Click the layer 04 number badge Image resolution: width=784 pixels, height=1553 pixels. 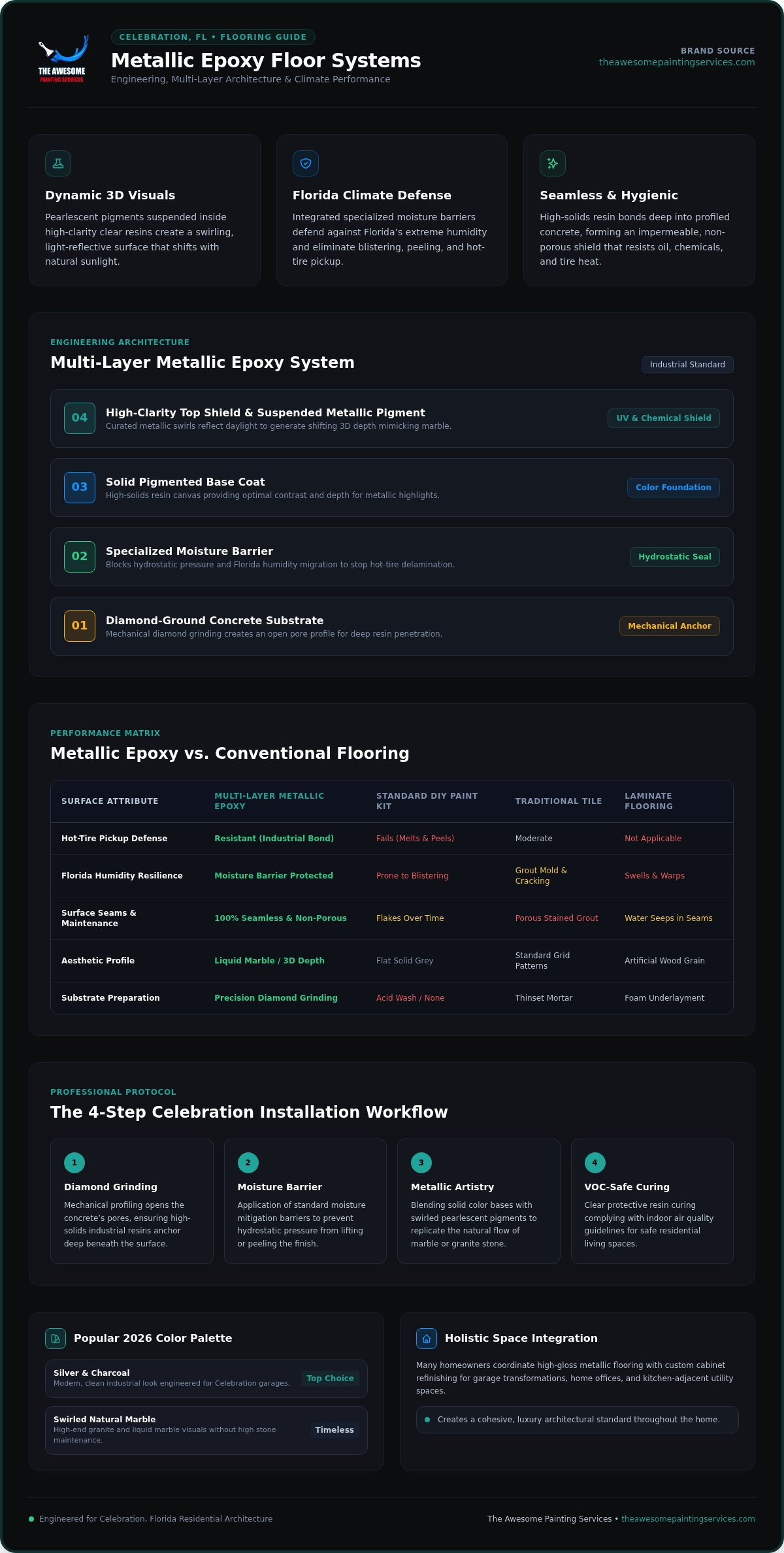pos(80,418)
